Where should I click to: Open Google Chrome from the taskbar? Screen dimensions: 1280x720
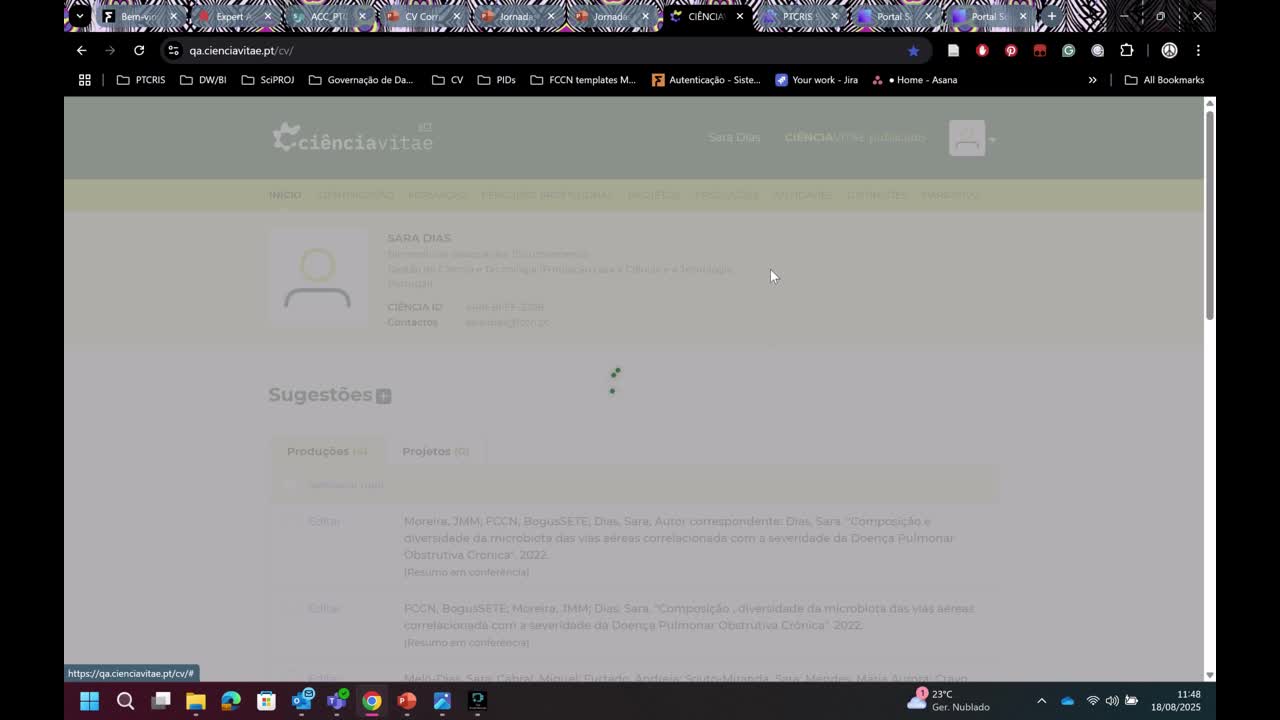372,701
